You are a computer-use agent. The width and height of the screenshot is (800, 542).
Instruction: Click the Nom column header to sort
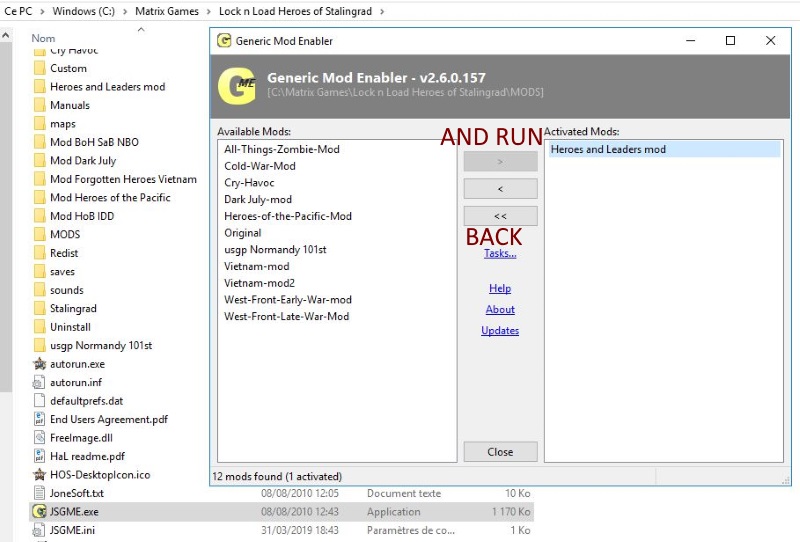click(x=43, y=38)
